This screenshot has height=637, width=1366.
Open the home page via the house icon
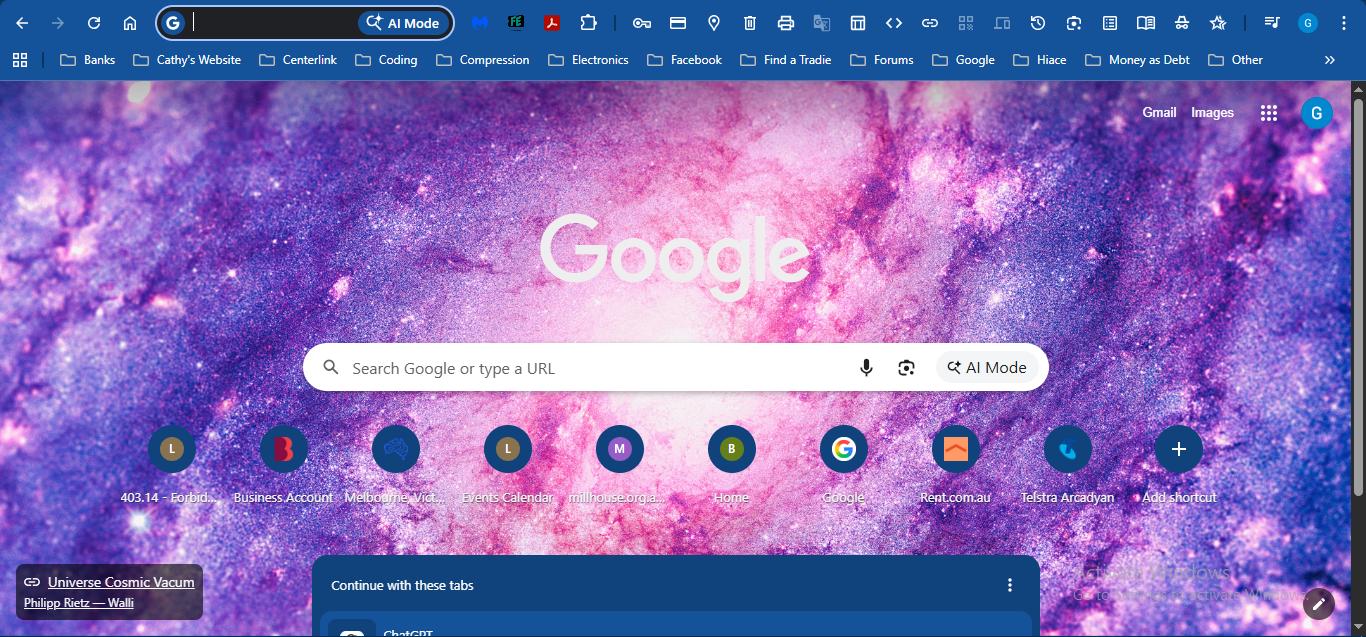[x=130, y=23]
